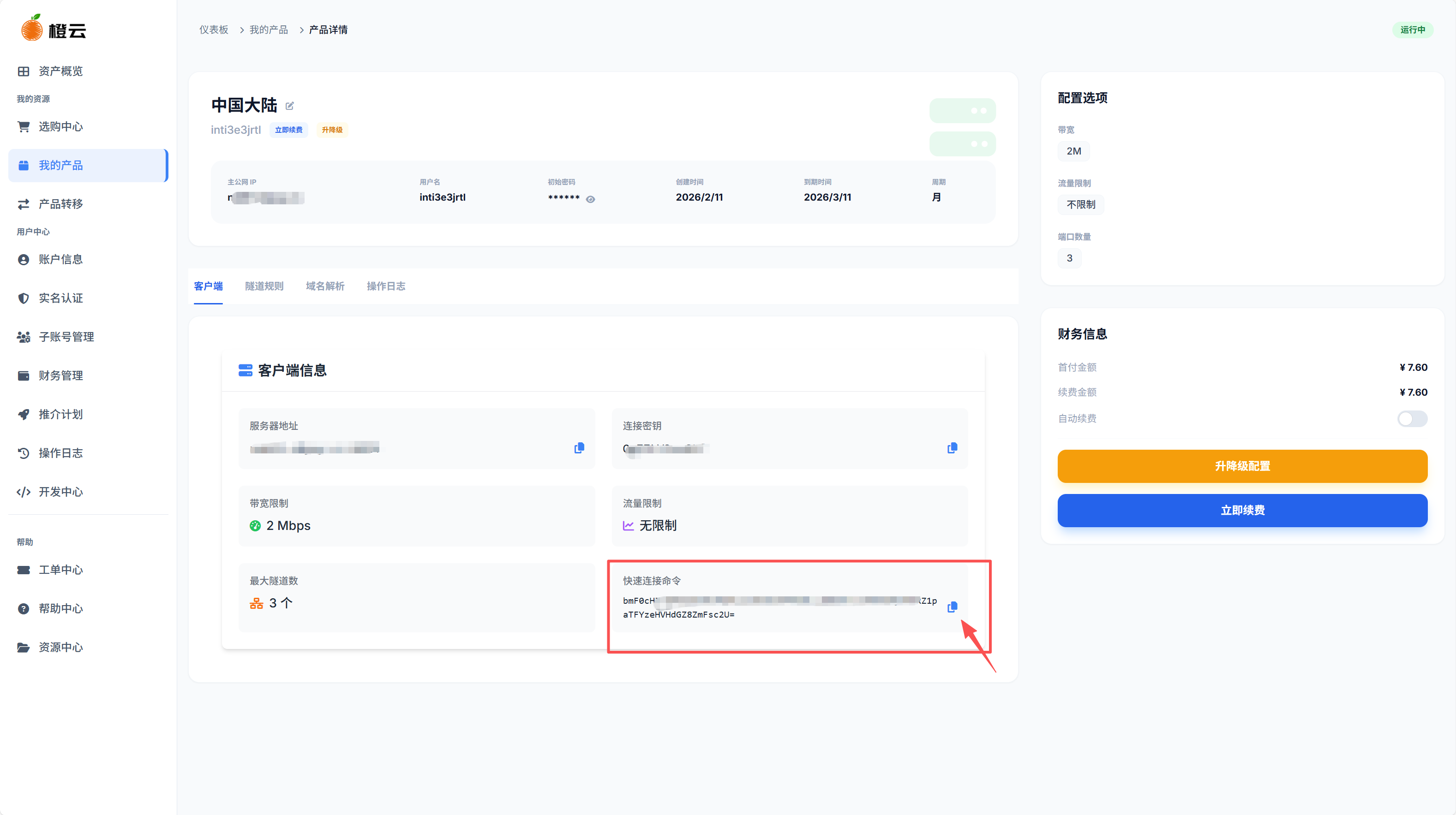Open 工单中心 in the help section
Viewport: 1456px width, 815px height.
click(60, 569)
